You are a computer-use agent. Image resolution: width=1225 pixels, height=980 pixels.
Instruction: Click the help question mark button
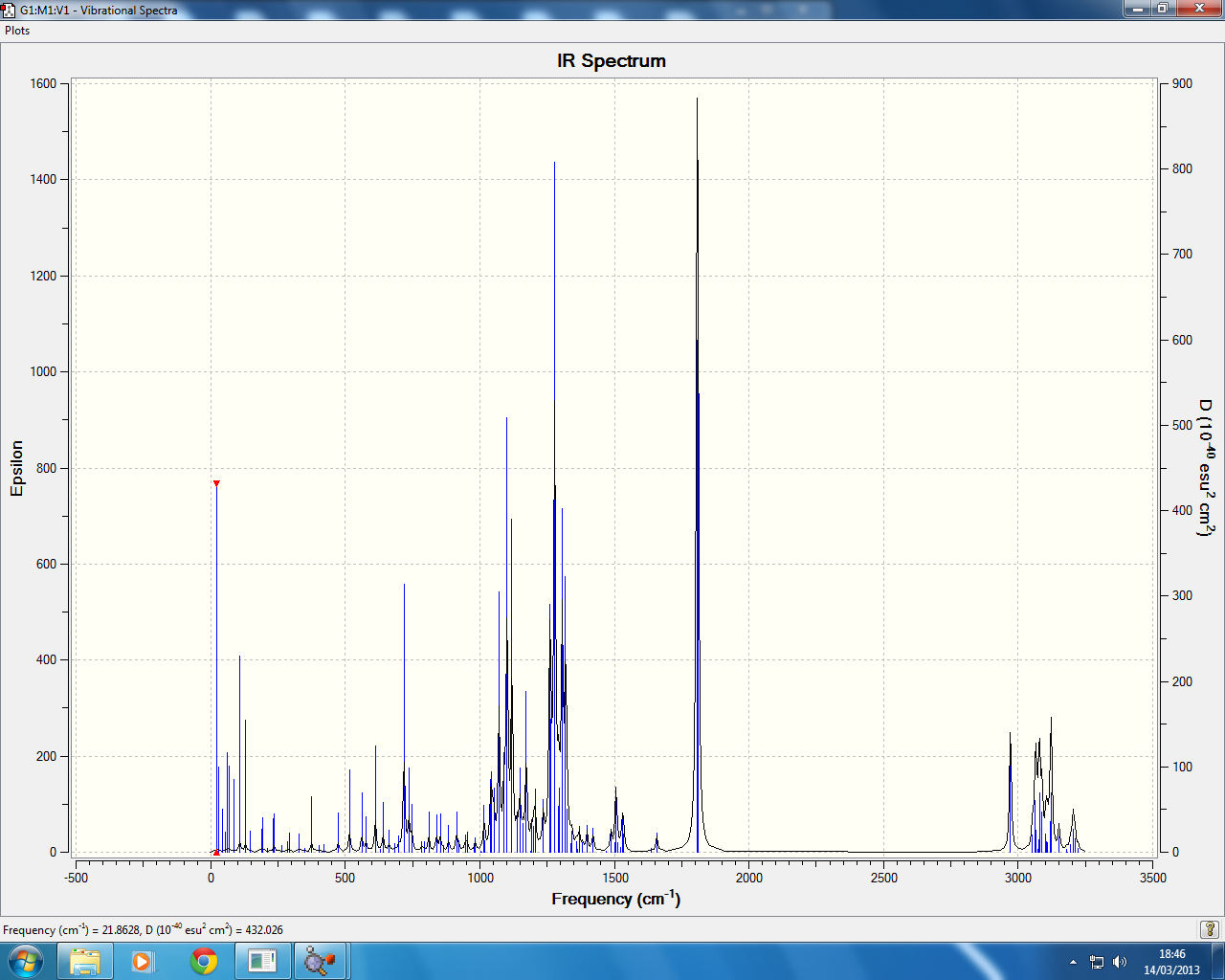click(x=1210, y=929)
